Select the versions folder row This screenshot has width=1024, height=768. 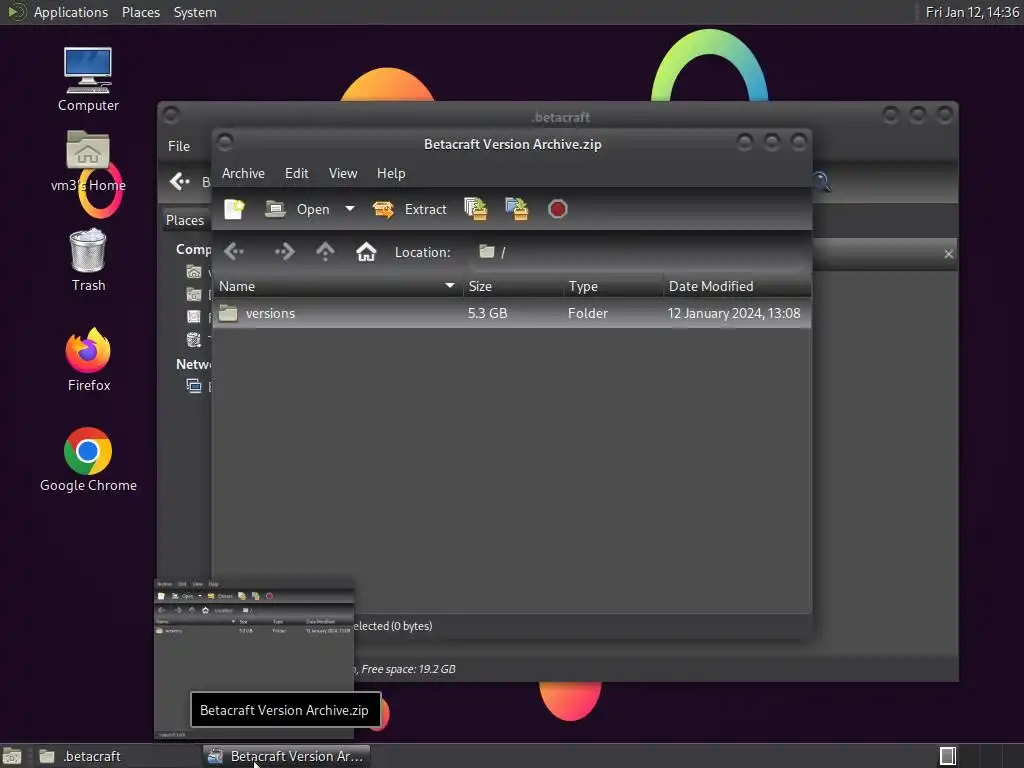pos(512,313)
